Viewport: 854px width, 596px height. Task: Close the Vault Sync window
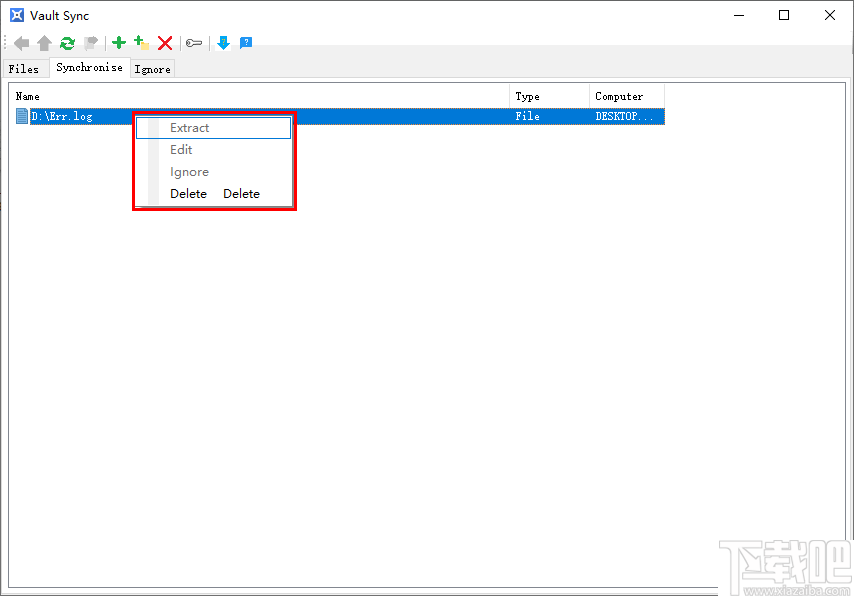click(x=829, y=15)
